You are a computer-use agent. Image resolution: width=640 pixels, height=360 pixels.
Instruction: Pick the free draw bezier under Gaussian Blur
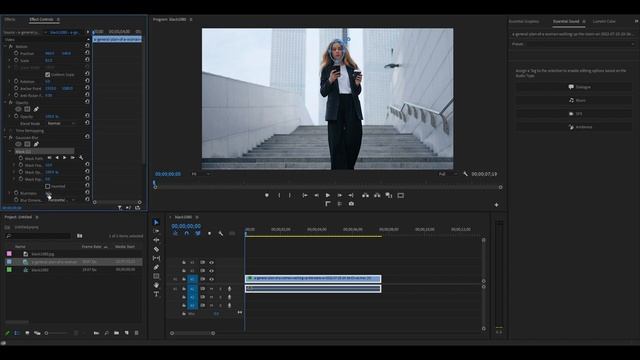click(x=36, y=144)
